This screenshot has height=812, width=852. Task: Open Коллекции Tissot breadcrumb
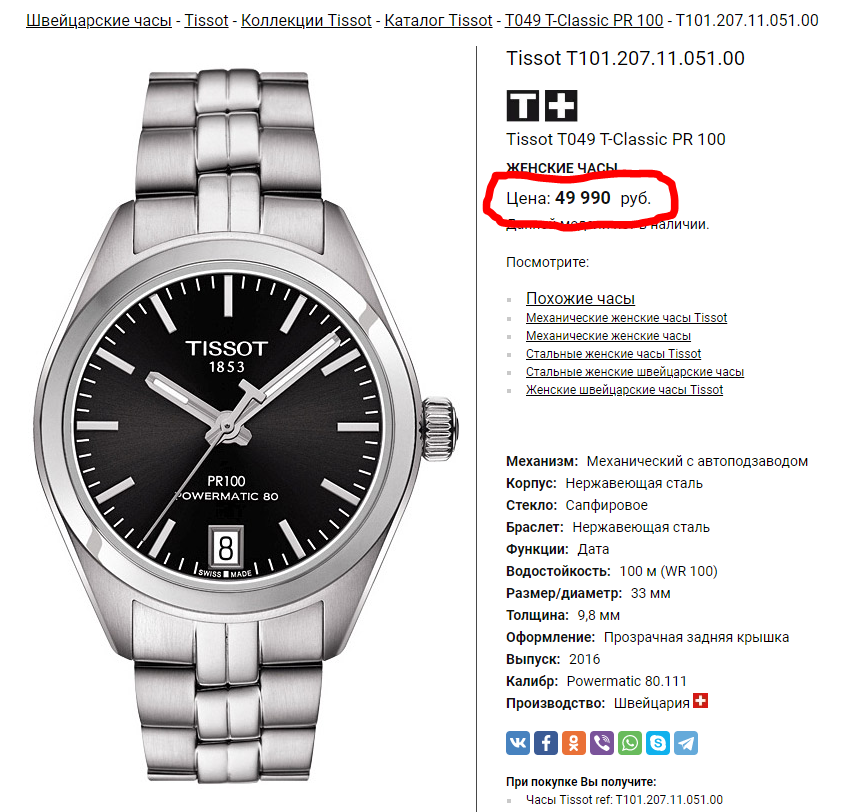click(x=306, y=21)
